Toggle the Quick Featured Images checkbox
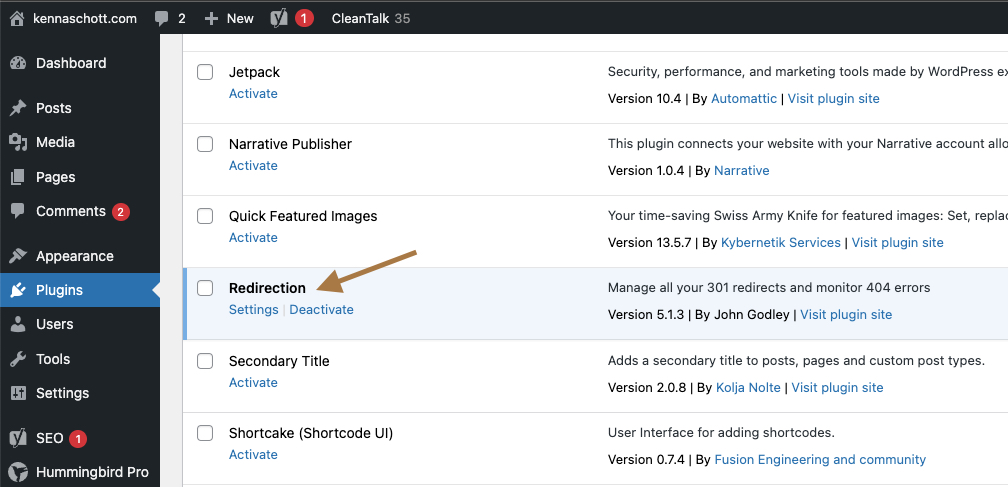This screenshot has width=1008, height=487. click(205, 216)
